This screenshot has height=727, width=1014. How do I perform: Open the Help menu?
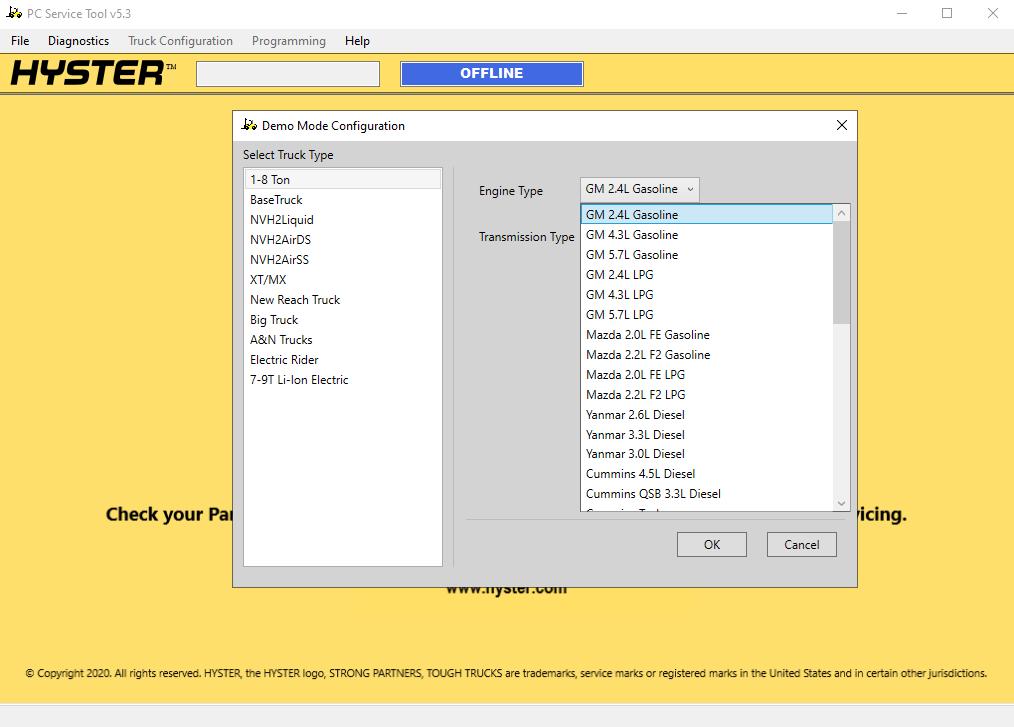357,41
